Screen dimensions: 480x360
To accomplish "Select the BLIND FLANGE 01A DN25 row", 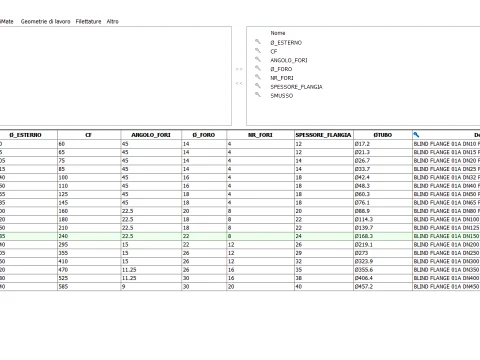I will click(240, 169).
